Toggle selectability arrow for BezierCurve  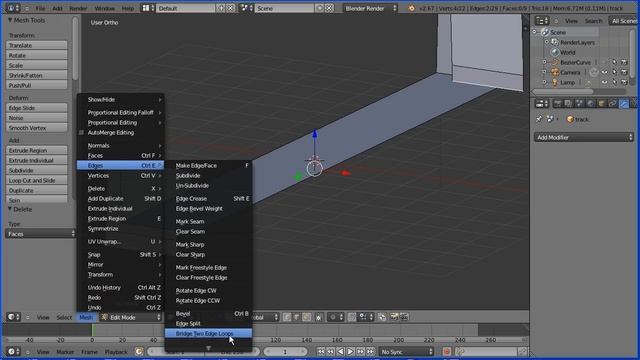click(x=614, y=62)
